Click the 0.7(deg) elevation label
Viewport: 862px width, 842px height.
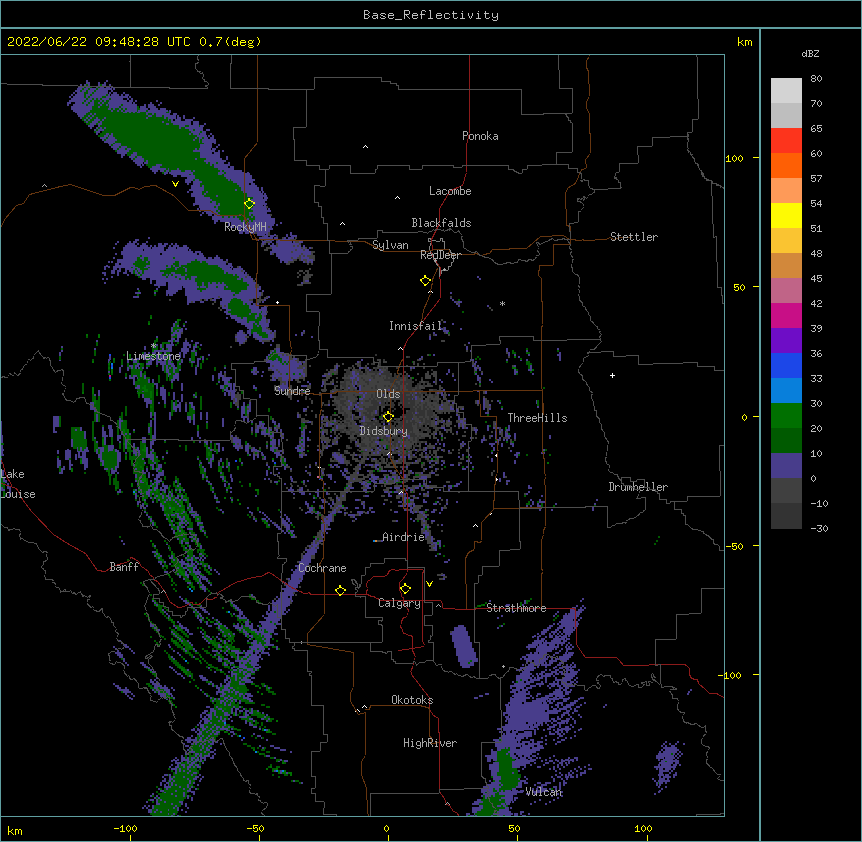coord(230,42)
